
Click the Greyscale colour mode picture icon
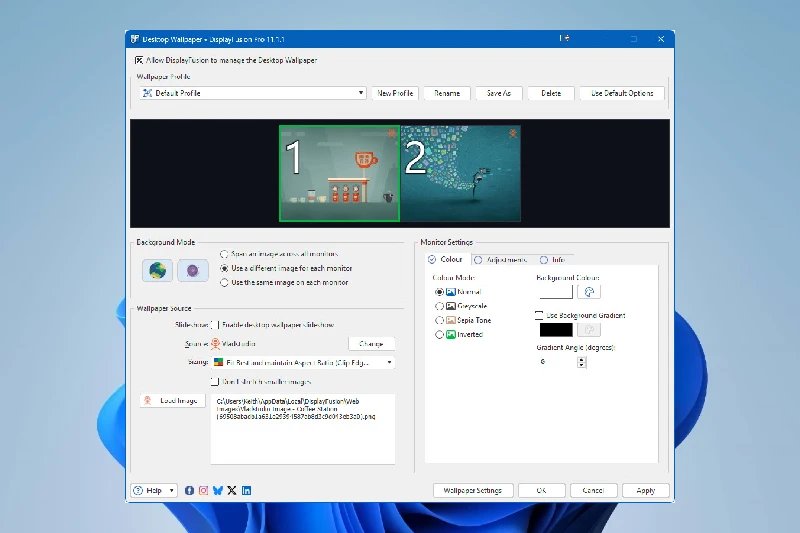point(451,306)
